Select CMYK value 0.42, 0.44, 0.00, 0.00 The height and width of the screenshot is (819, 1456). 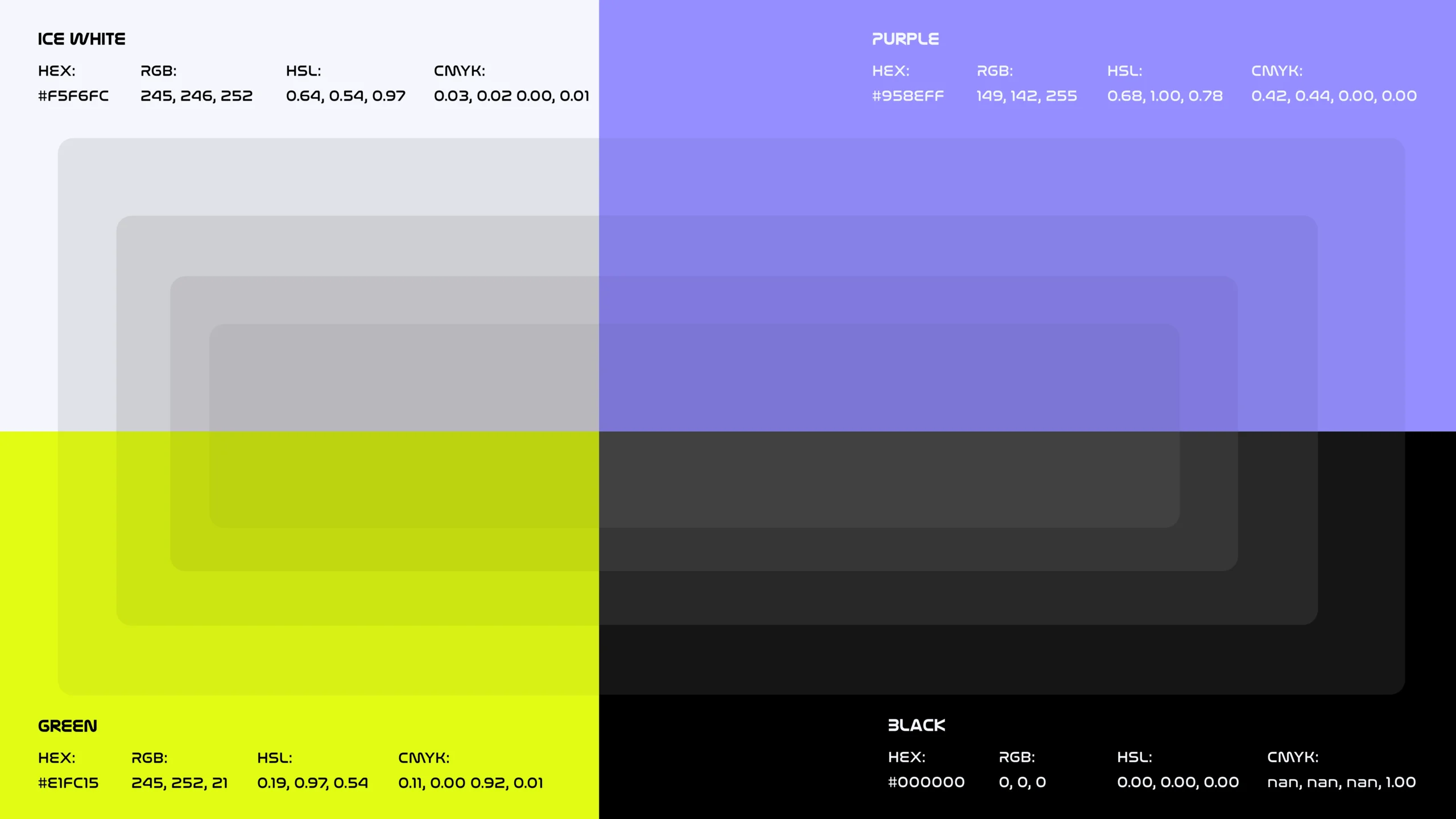click(1334, 96)
